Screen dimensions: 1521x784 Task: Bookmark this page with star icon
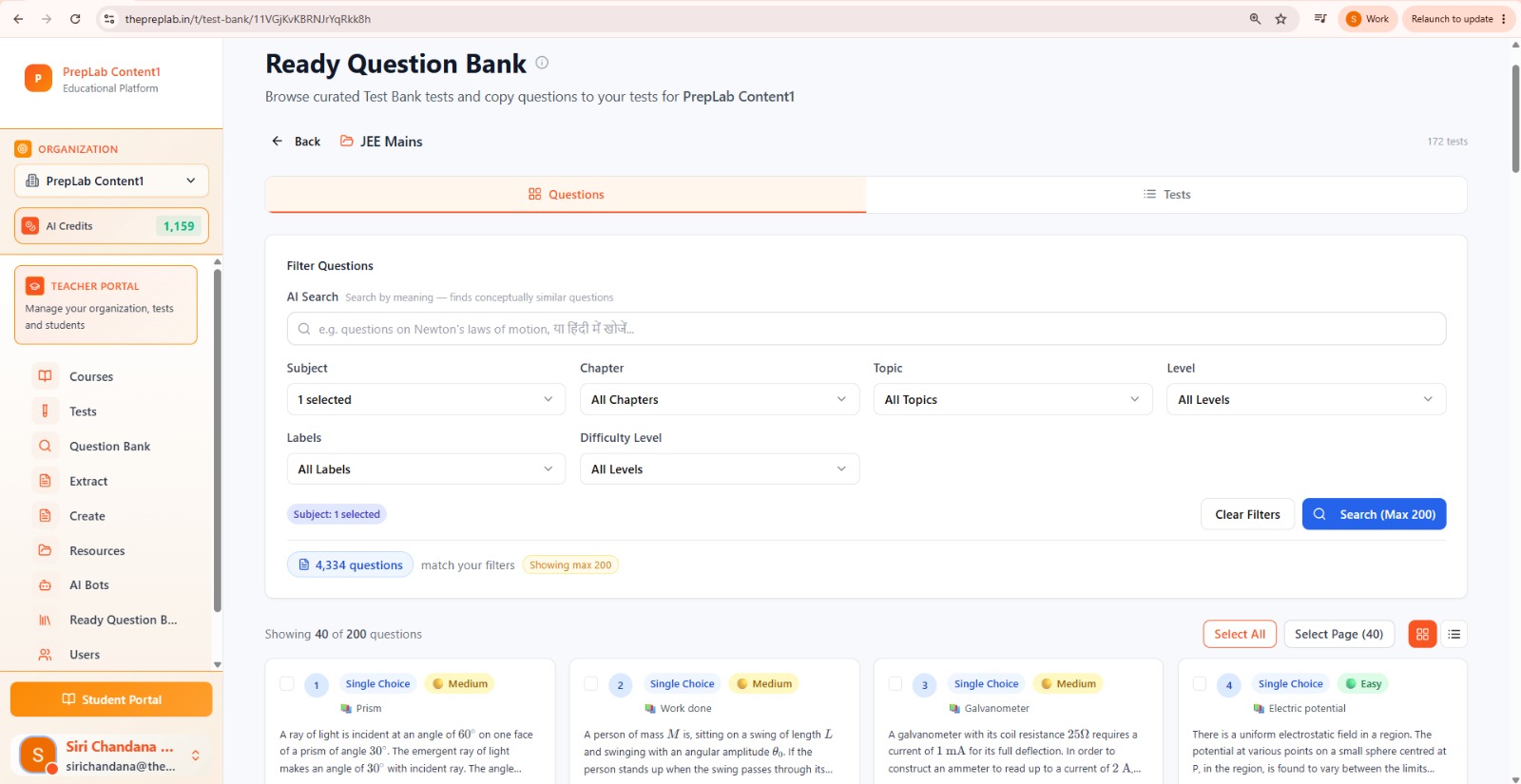tap(1281, 19)
